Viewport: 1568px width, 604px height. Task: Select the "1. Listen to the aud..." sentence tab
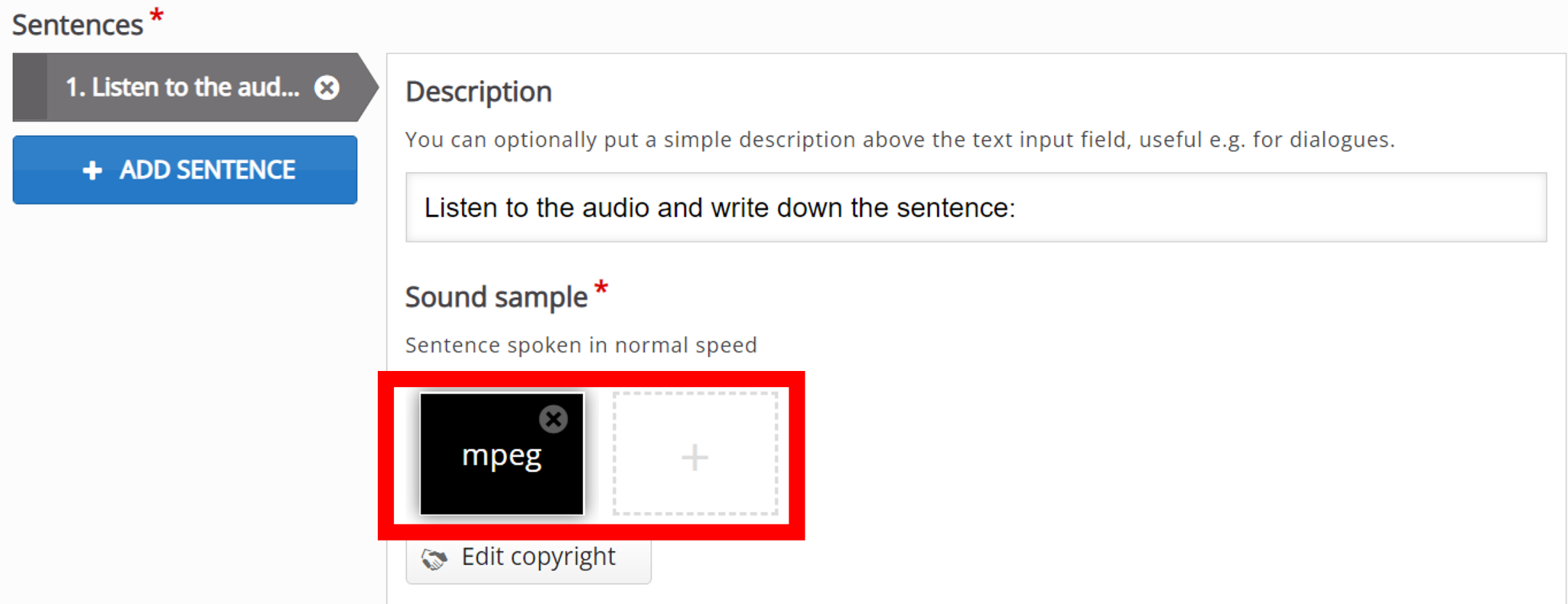(182, 87)
